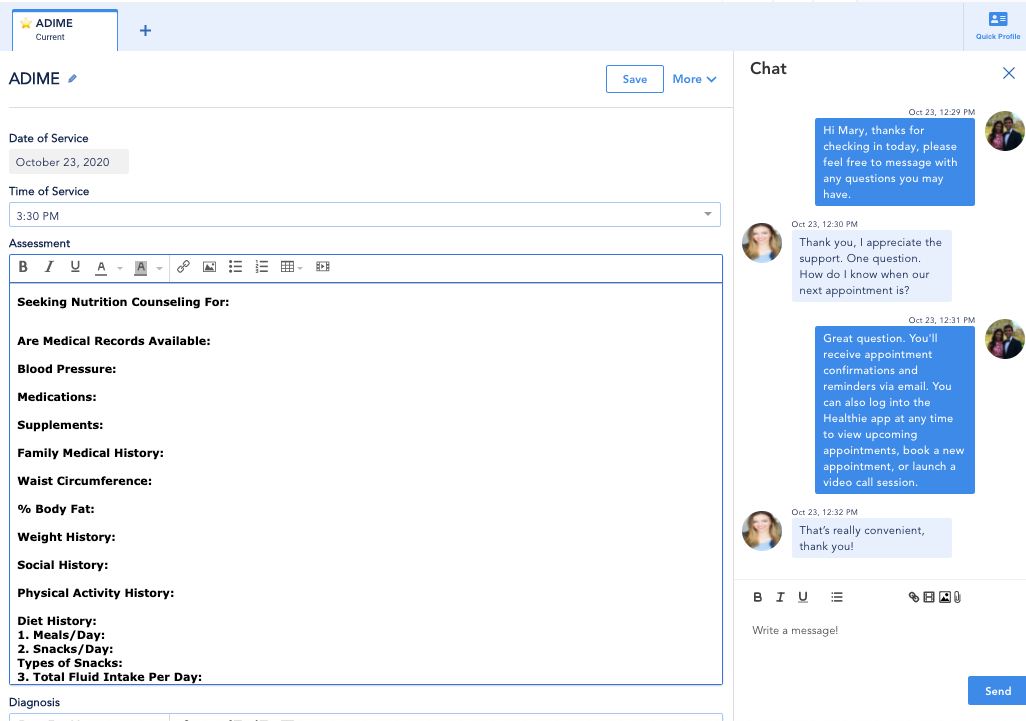
Task: Click 'That's really convenient, thank you!' message
Action: [x=871, y=538]
